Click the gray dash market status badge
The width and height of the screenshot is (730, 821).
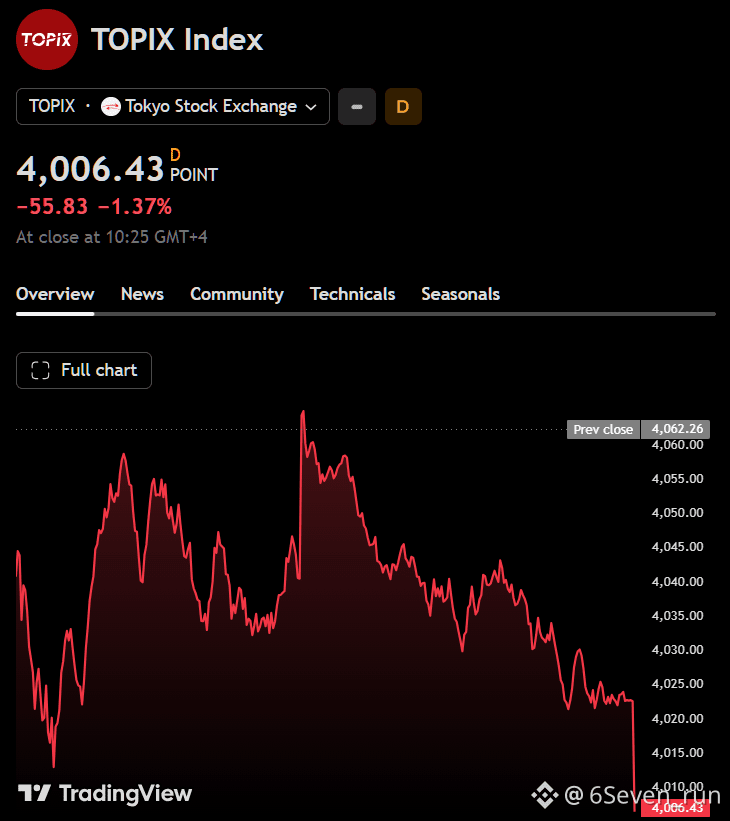click(x=357, y=106)
